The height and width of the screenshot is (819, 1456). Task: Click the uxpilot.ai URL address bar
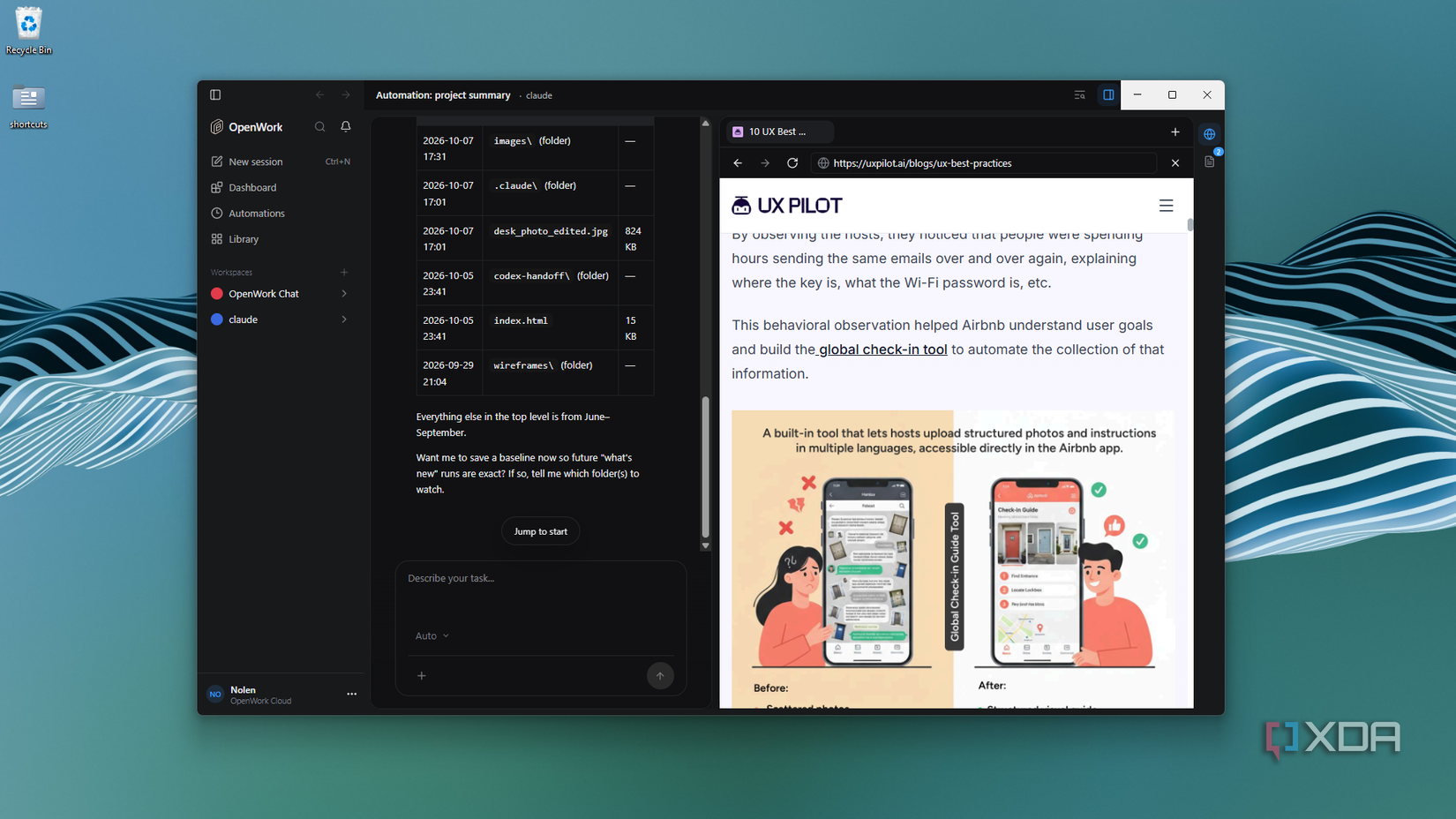click(x=984, y=163)
